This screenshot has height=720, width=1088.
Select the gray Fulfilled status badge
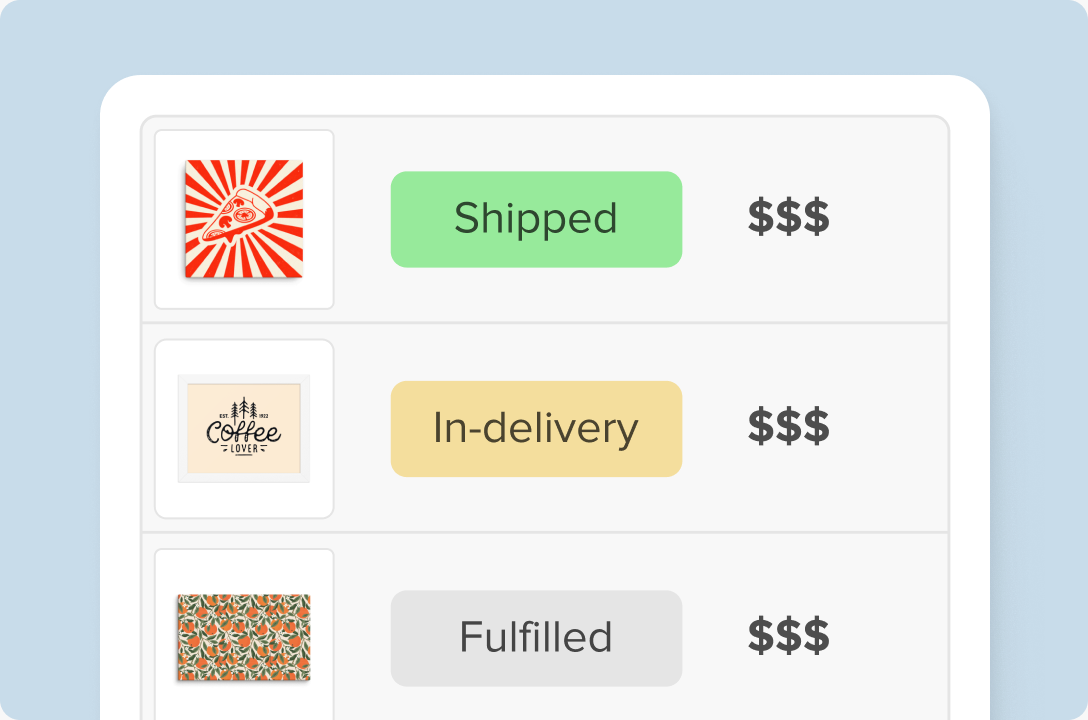click(x=536, y=638)
